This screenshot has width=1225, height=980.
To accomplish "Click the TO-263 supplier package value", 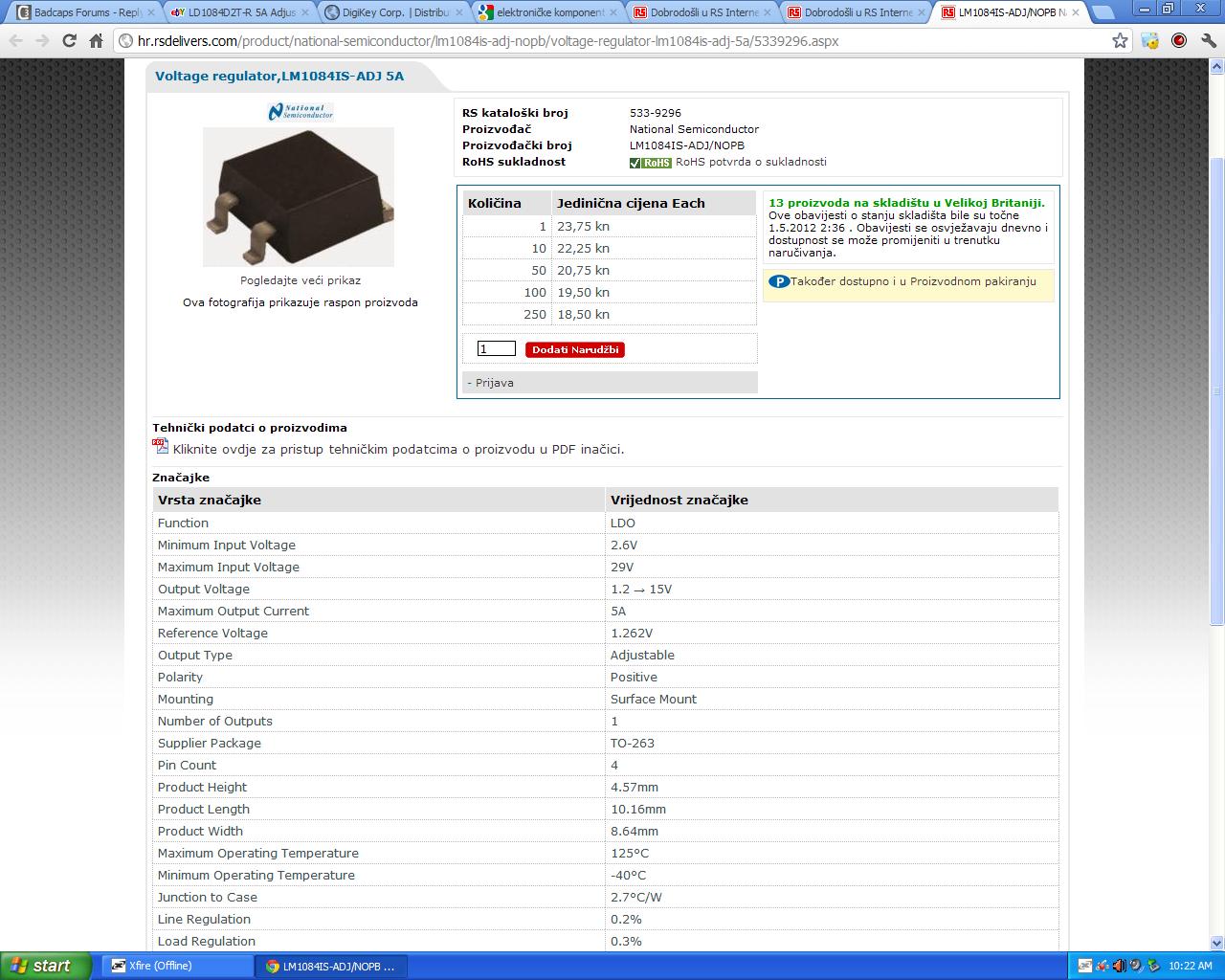I will [x=633, y=743].
